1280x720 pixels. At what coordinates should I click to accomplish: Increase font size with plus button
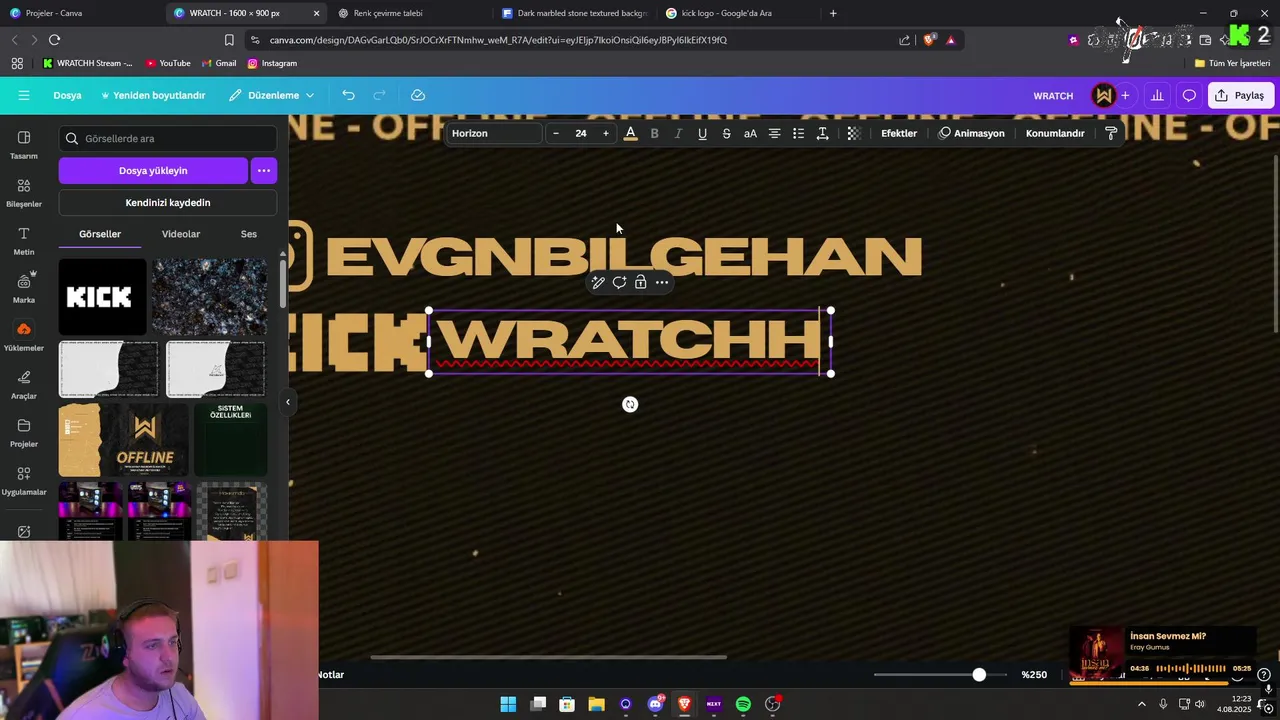point(605,133)
